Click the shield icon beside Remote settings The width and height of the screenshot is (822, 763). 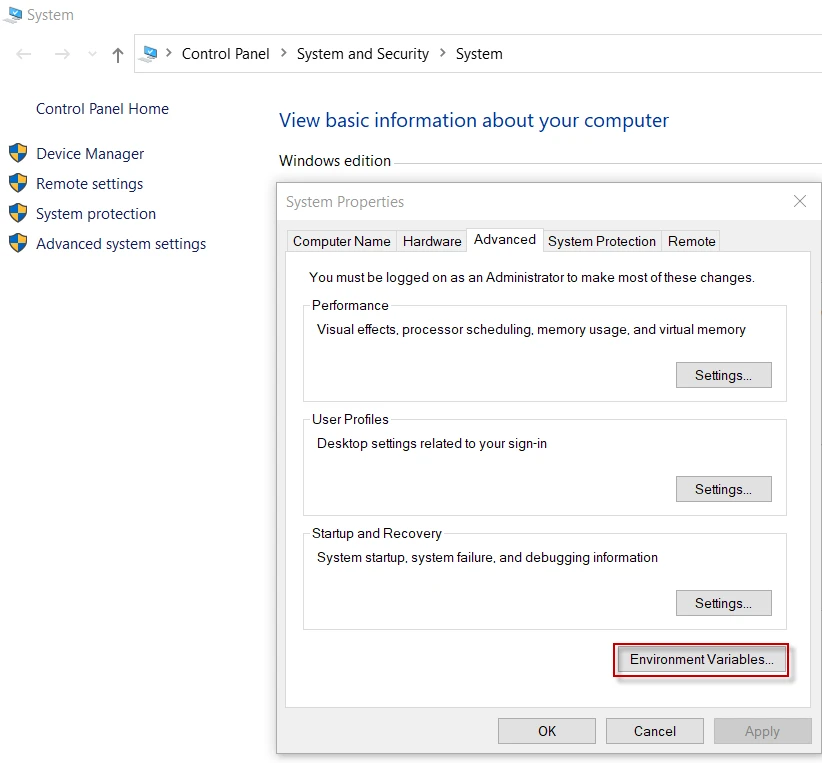[18, 183]
